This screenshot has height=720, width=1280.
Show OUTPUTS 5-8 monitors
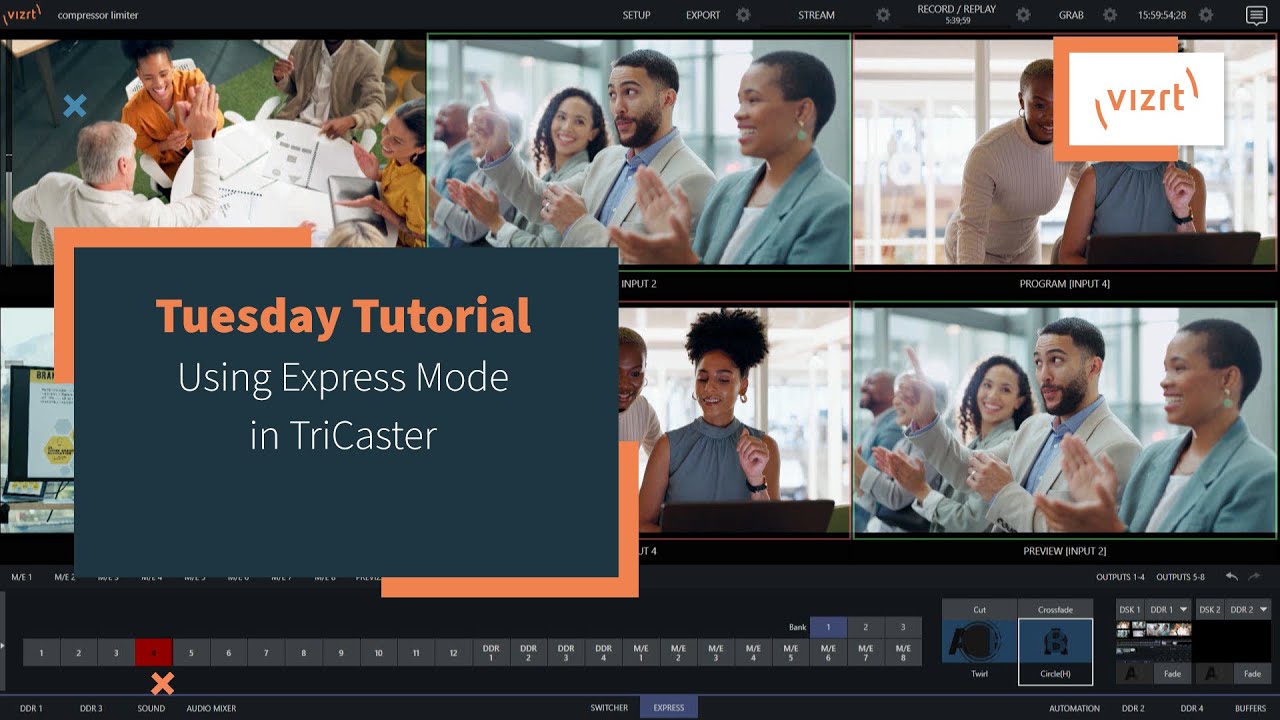click(1180, 577)
